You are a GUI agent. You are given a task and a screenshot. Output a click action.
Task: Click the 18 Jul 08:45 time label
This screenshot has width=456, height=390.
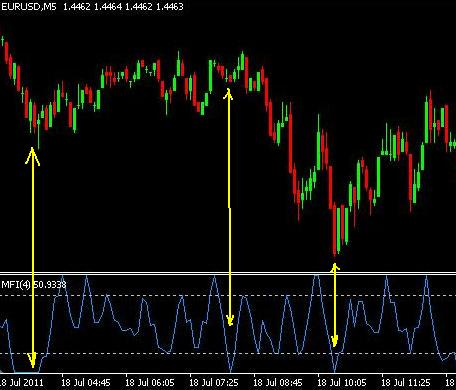tap(278, 382)
